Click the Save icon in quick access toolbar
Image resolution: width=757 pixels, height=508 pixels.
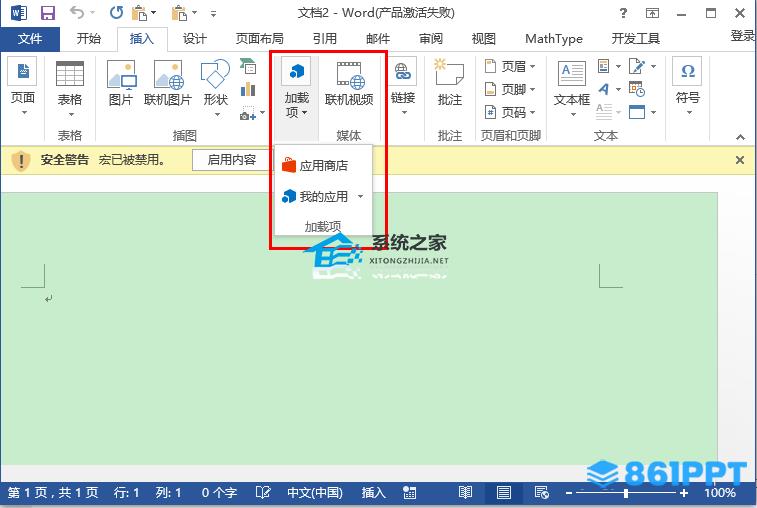coord(48,13)
